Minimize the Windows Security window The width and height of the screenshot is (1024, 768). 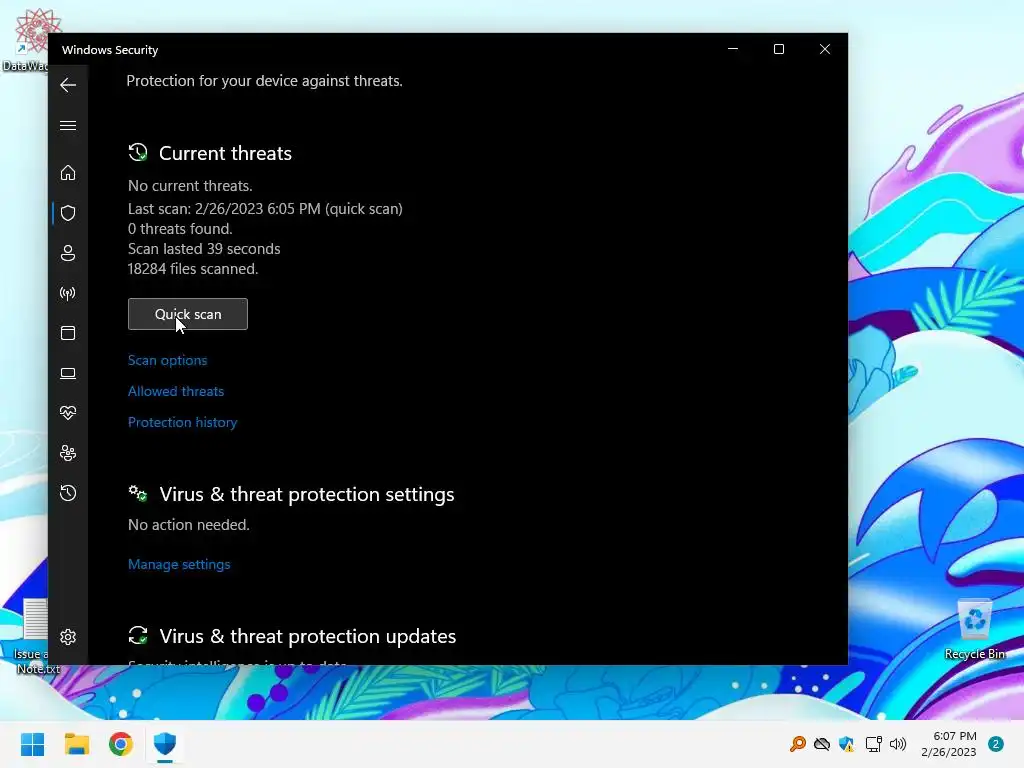[x=733, y=49]
